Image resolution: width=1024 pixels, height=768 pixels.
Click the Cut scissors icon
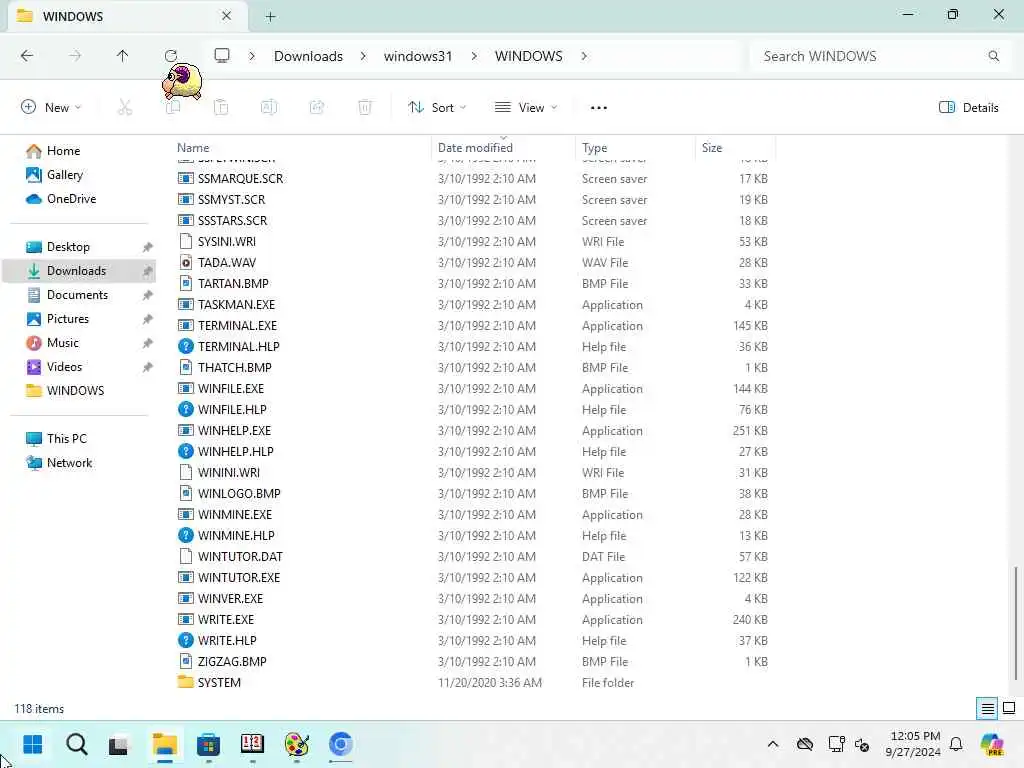point(125,108)
